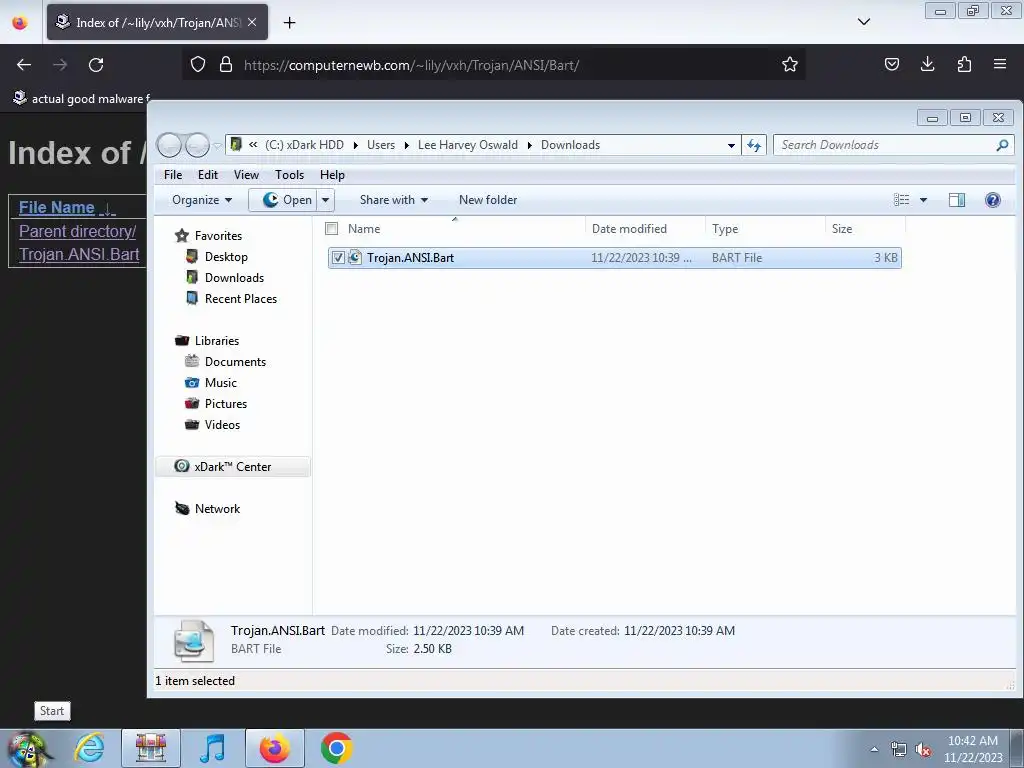Expand the Open button dropdown arrow
Image resolution: width=1024 pixels, height=768 pixels.
point(325,200)
